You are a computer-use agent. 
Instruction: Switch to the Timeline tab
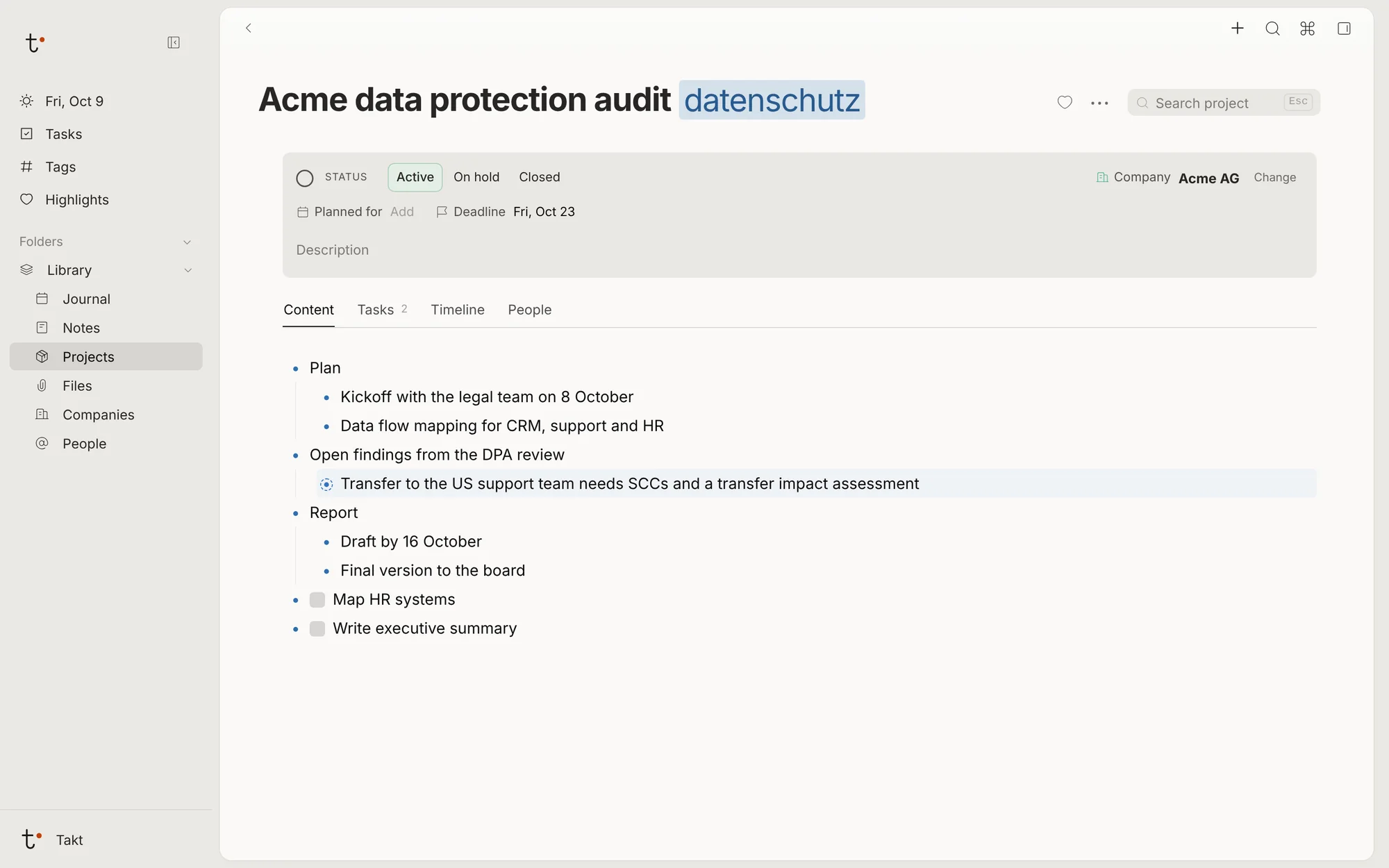[458, 310]
